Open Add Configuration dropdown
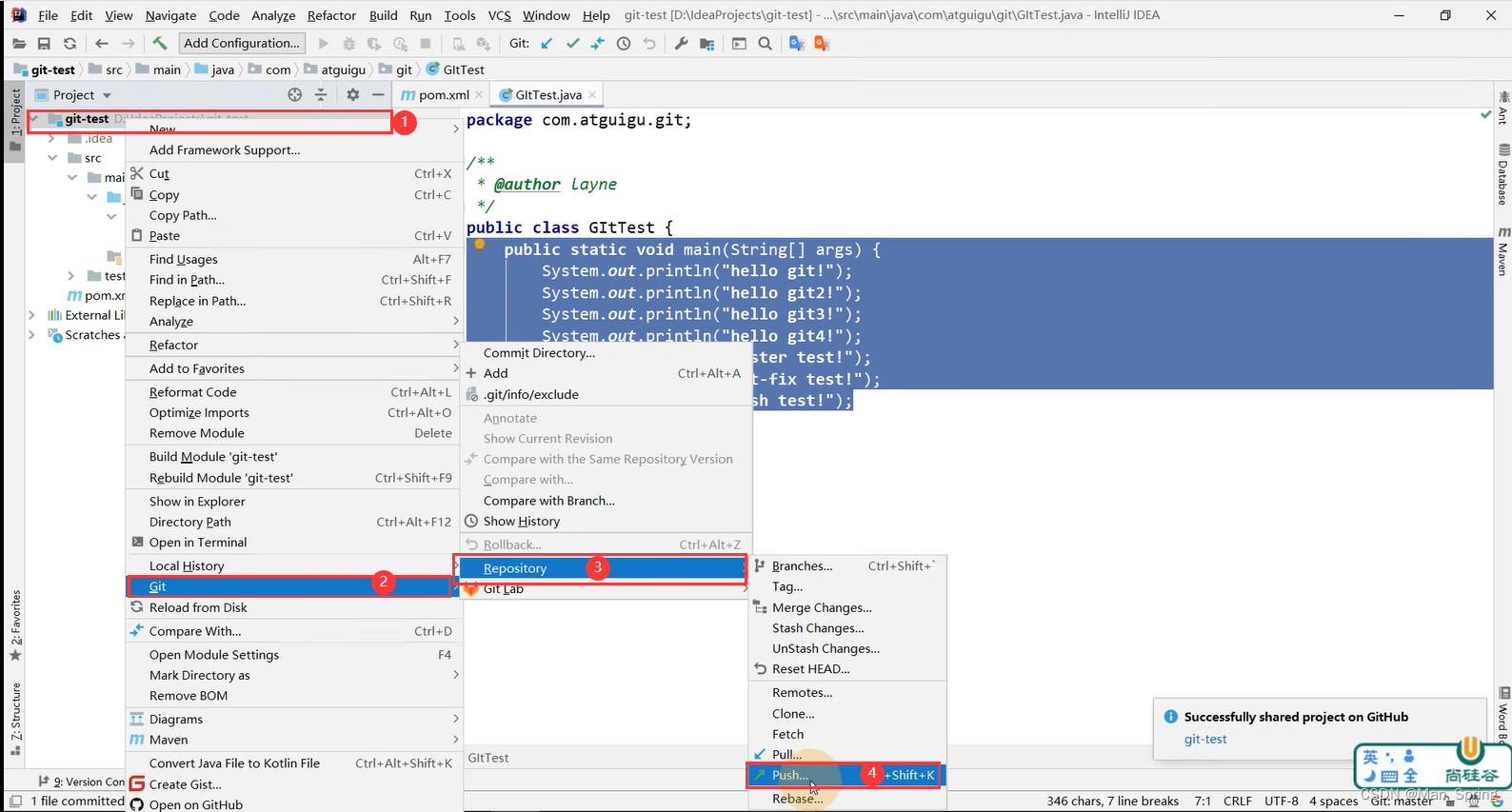This screenshot has height=812, width=1512. click(x=242, y=43)
